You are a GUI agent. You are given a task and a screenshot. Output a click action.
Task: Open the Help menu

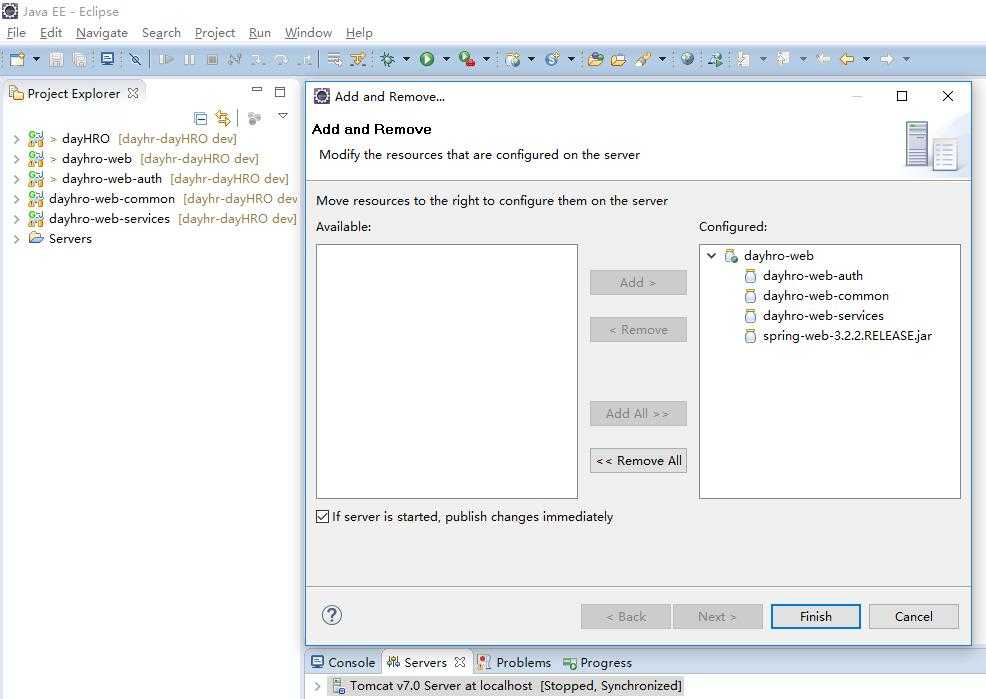359,33
